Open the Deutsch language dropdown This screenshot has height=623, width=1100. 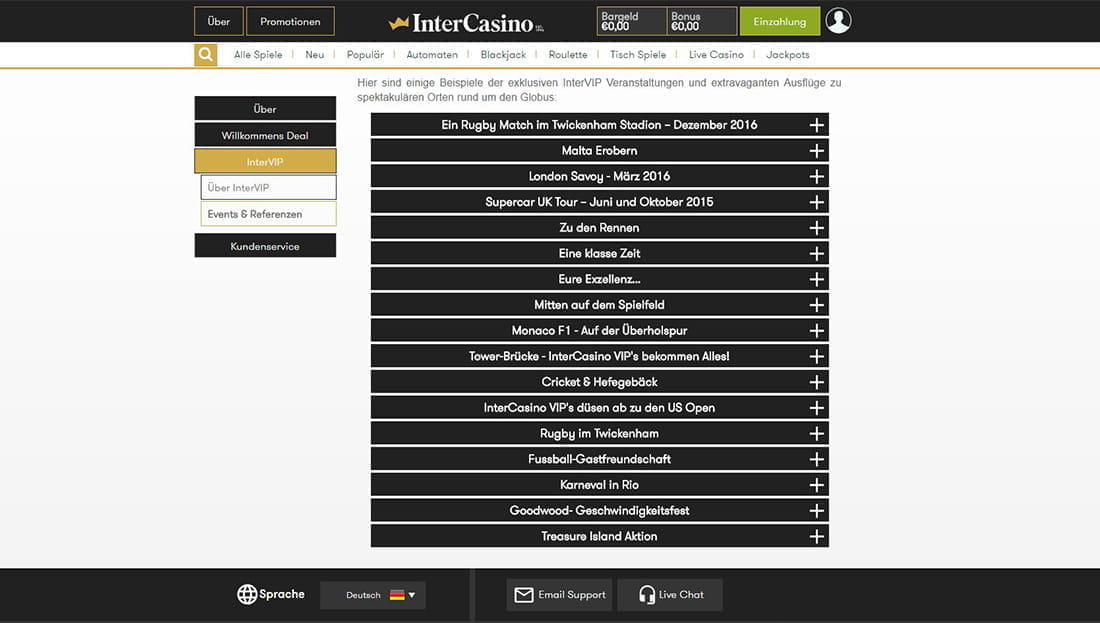click(x=373, y=595)
